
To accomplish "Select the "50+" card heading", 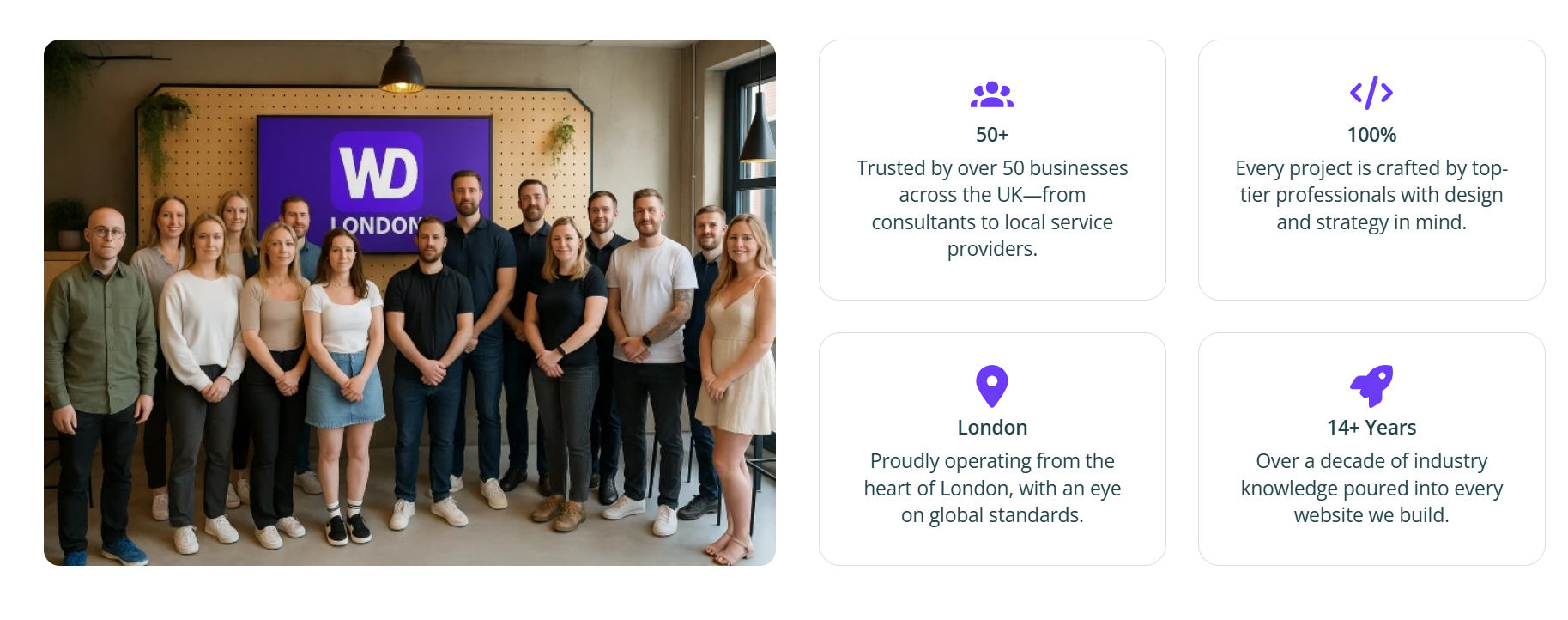I will point(991,135).
